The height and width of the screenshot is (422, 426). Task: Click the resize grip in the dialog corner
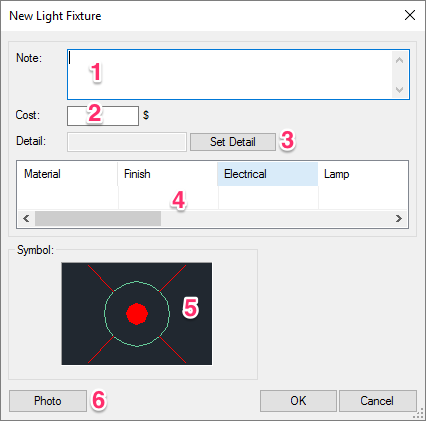(418, 413)
